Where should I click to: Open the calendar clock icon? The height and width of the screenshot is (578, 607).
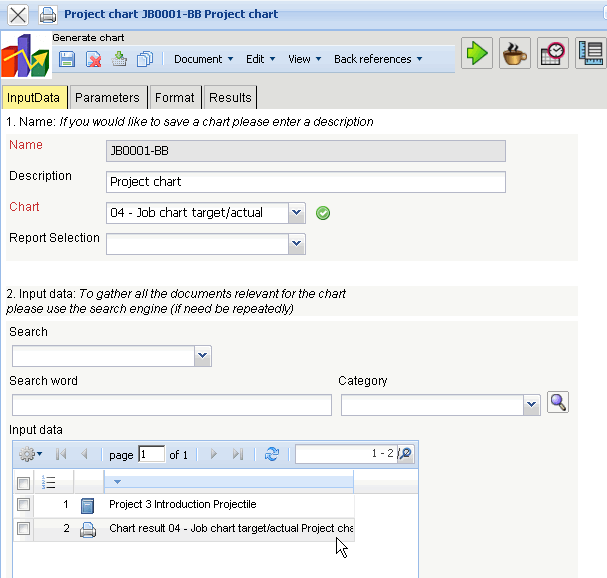[552, 54]
